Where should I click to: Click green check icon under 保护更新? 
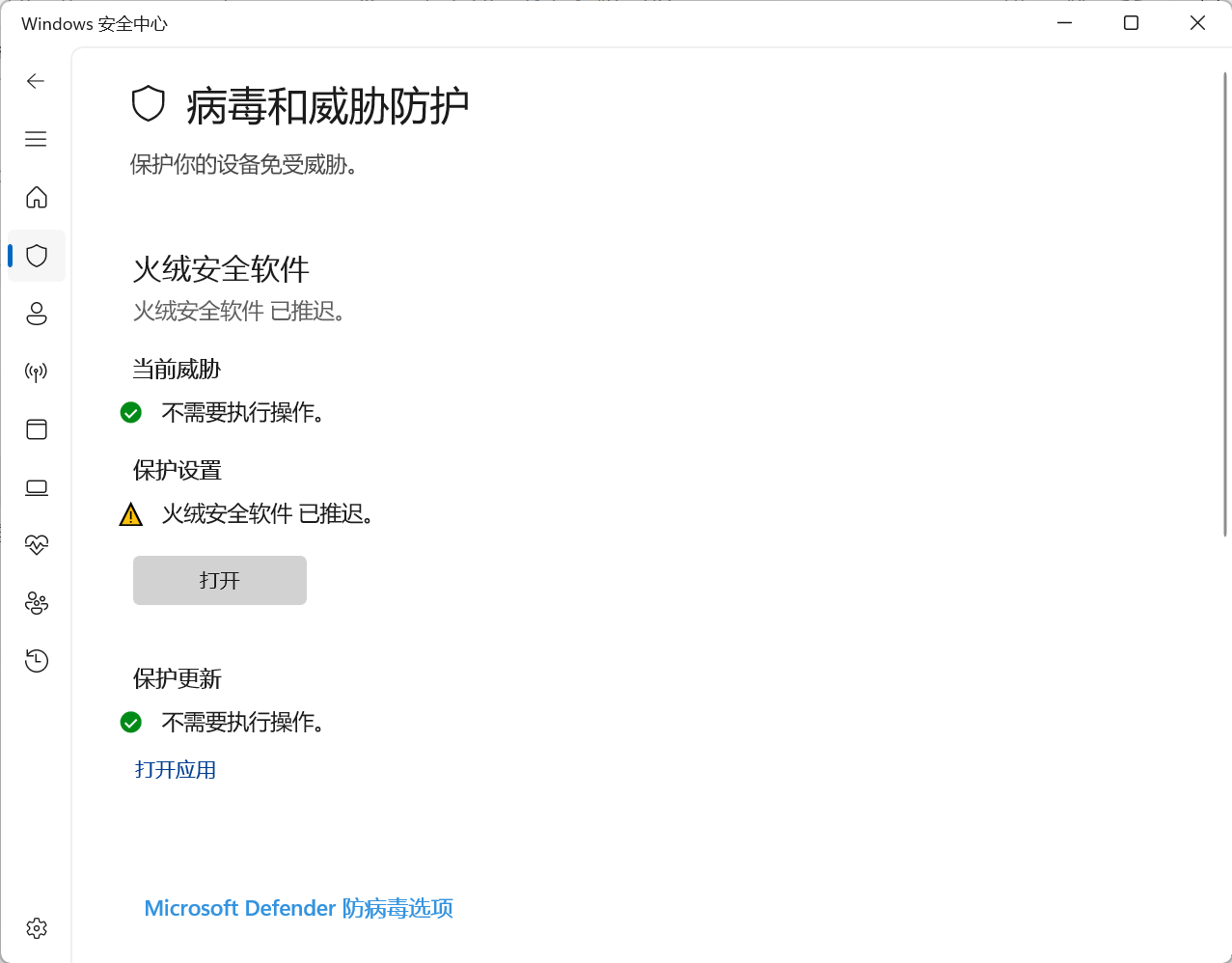tap(131, 722)
